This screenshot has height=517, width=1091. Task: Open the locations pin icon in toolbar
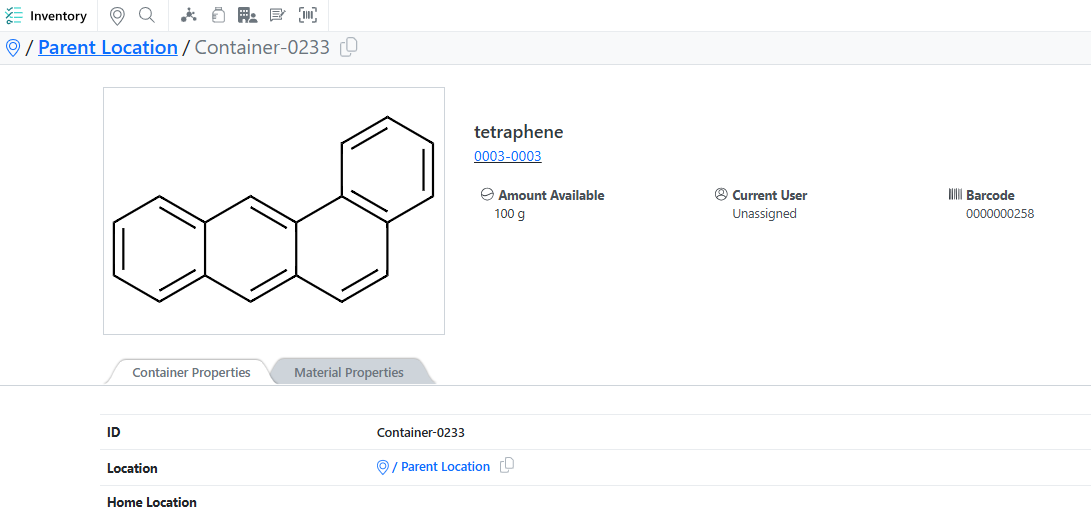pyautogui.click(x=117, y=16)
